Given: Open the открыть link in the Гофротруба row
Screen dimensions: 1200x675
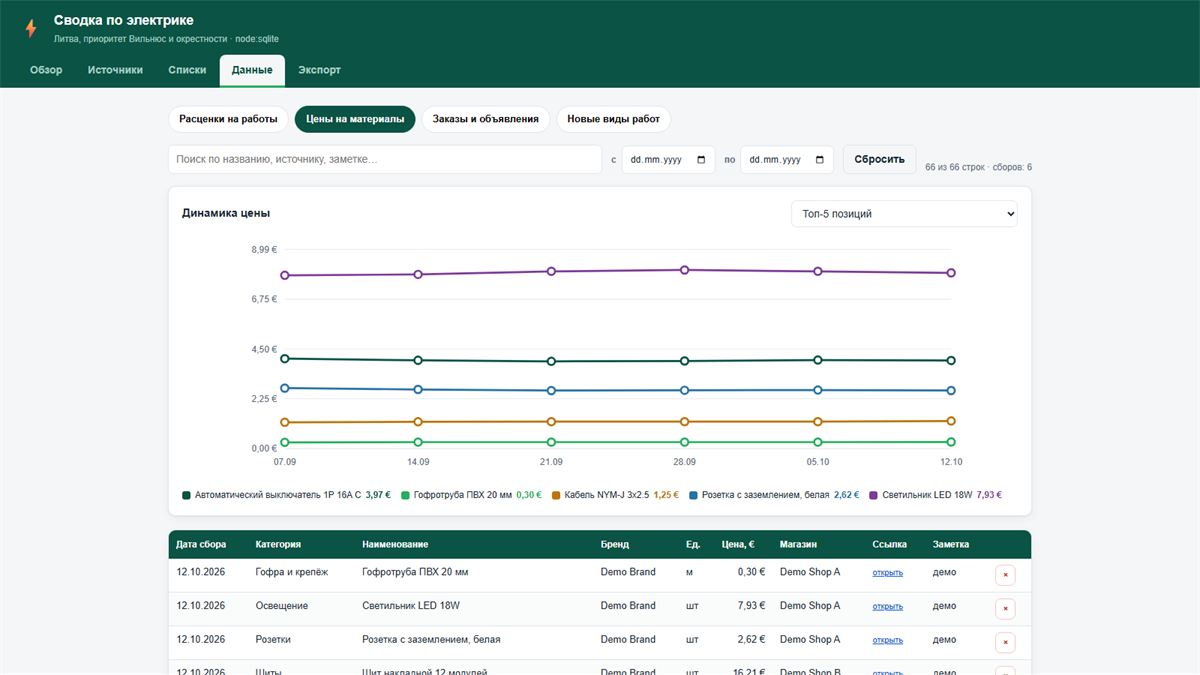Looking at the screenshot, I should pyautogui.click(x=888, y=573).
